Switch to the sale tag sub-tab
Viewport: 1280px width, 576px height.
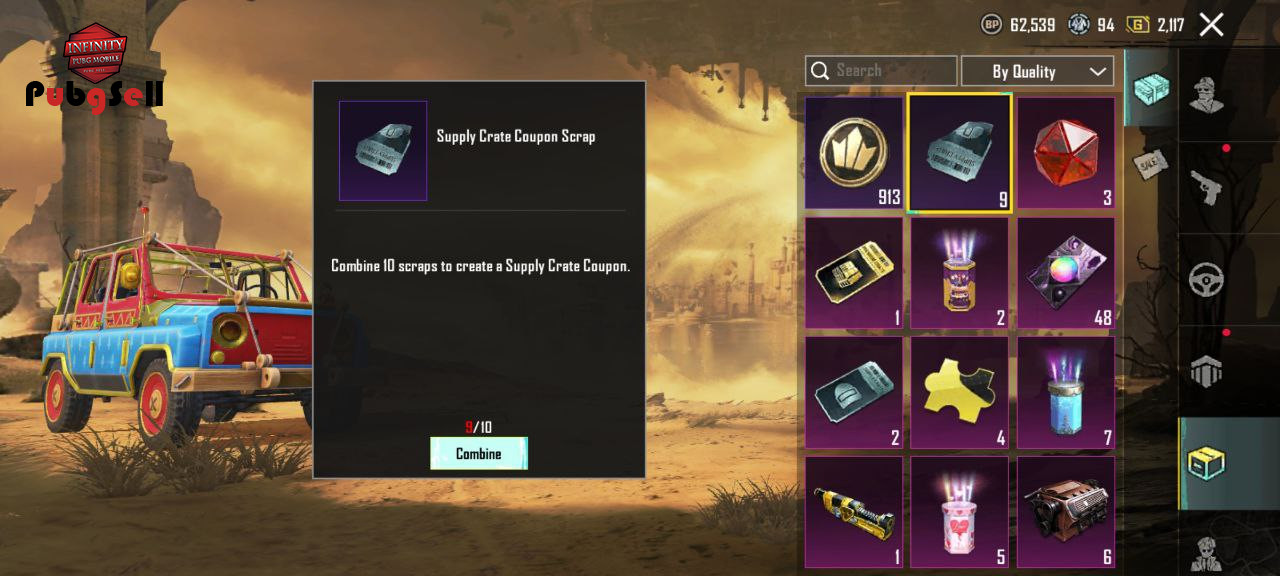(1151, 164)
